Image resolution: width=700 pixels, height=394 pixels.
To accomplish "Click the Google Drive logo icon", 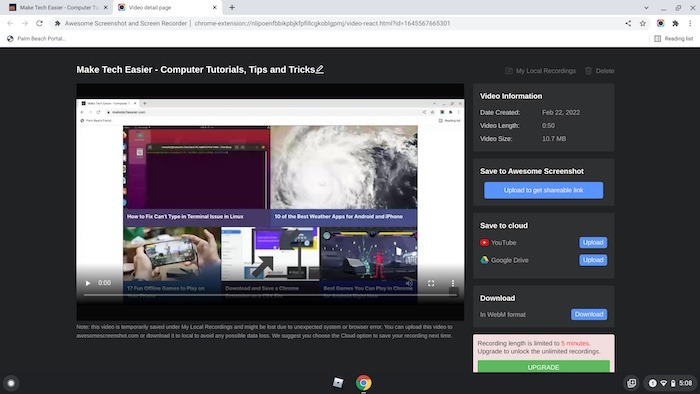I will 484,260.
